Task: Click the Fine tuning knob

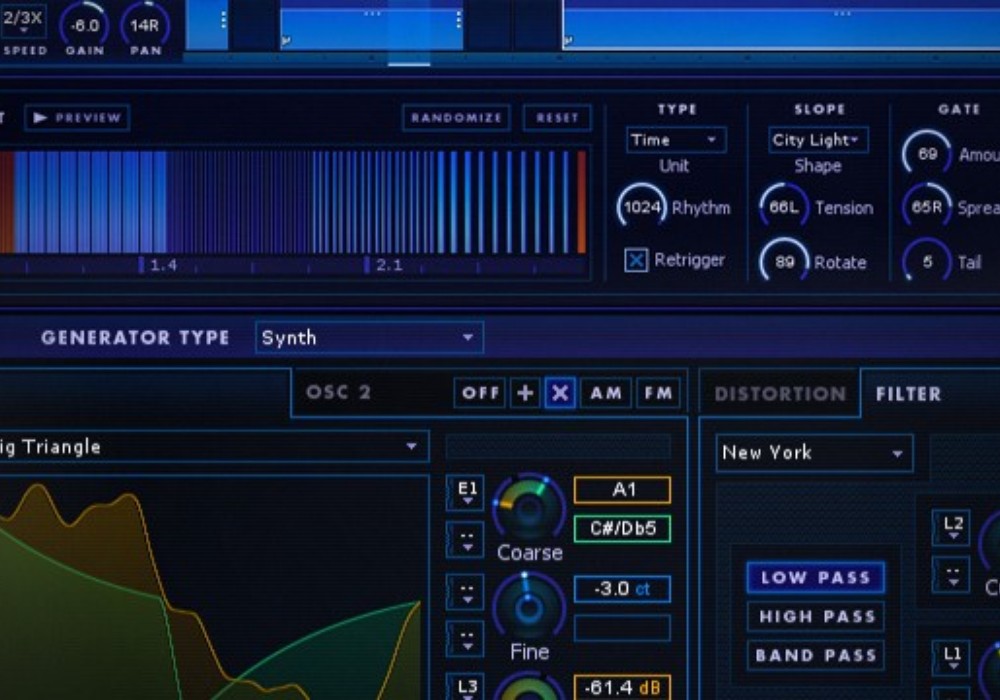Action: point(529,607)
